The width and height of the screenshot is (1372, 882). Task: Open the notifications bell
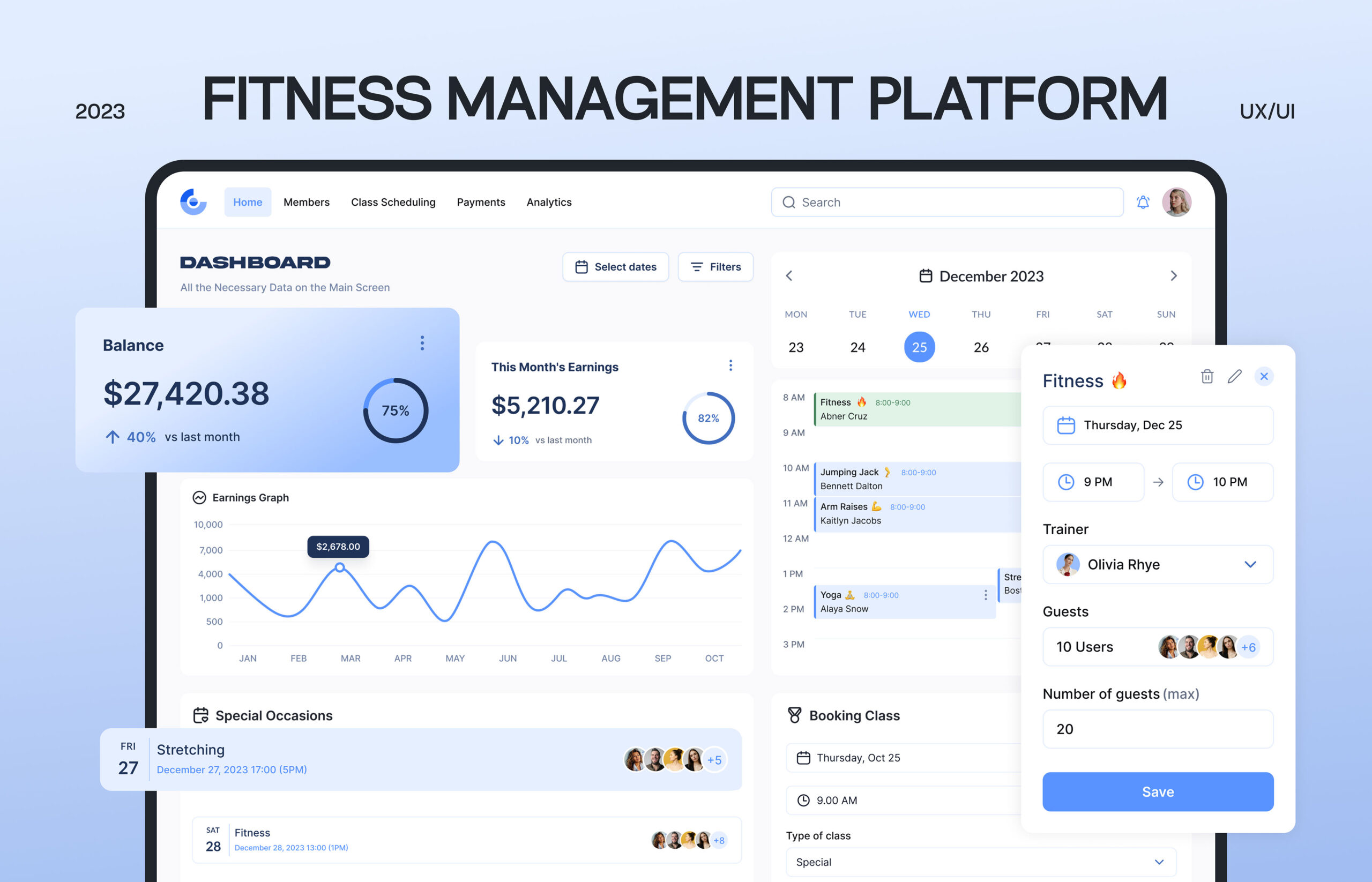coord(1143,202)
